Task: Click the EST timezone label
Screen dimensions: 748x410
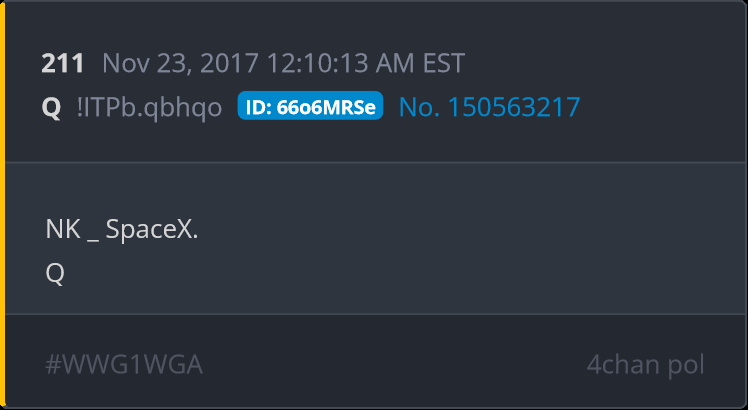Action: tap(444, 63)
